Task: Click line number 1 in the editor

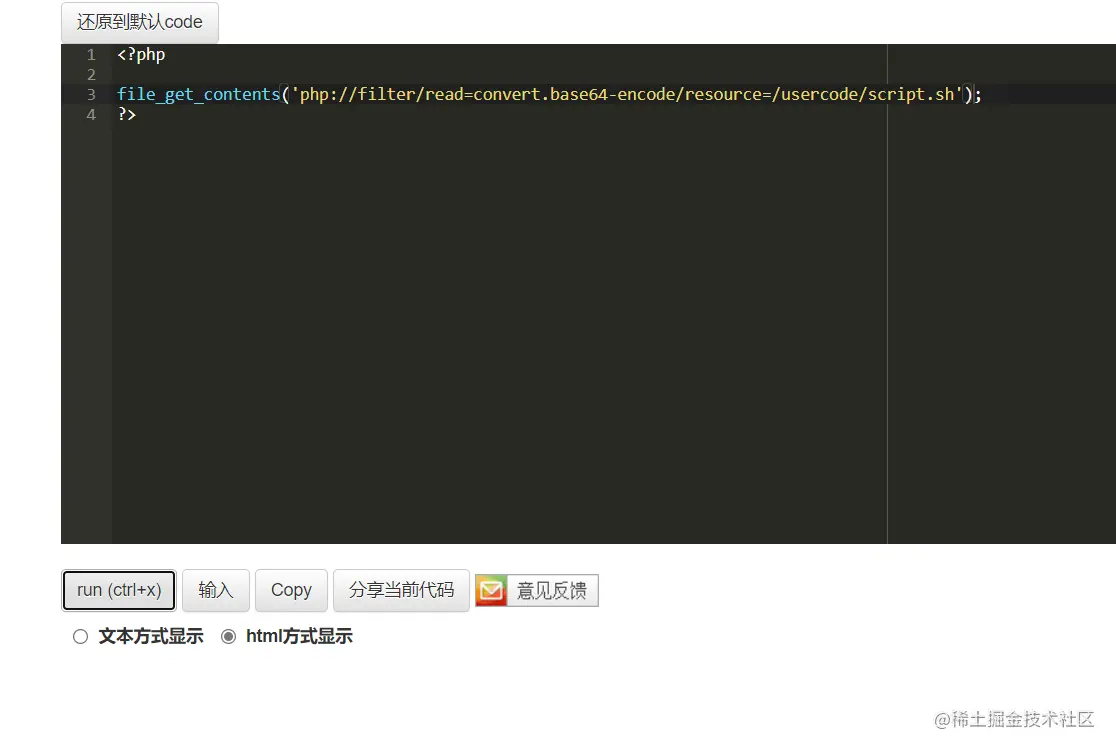Action: (91, 54)
